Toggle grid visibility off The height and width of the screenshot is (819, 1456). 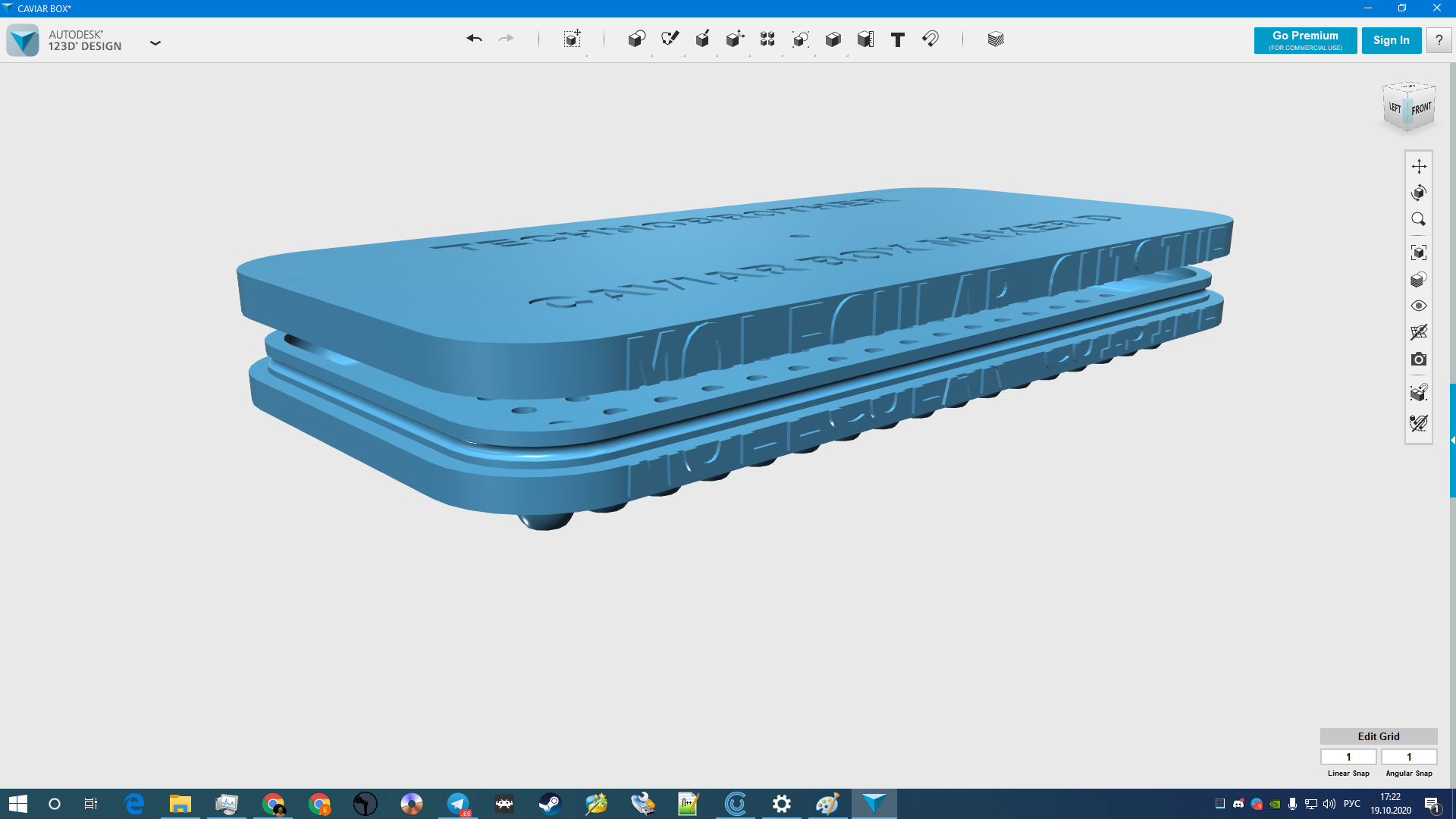coord(1419,332)
